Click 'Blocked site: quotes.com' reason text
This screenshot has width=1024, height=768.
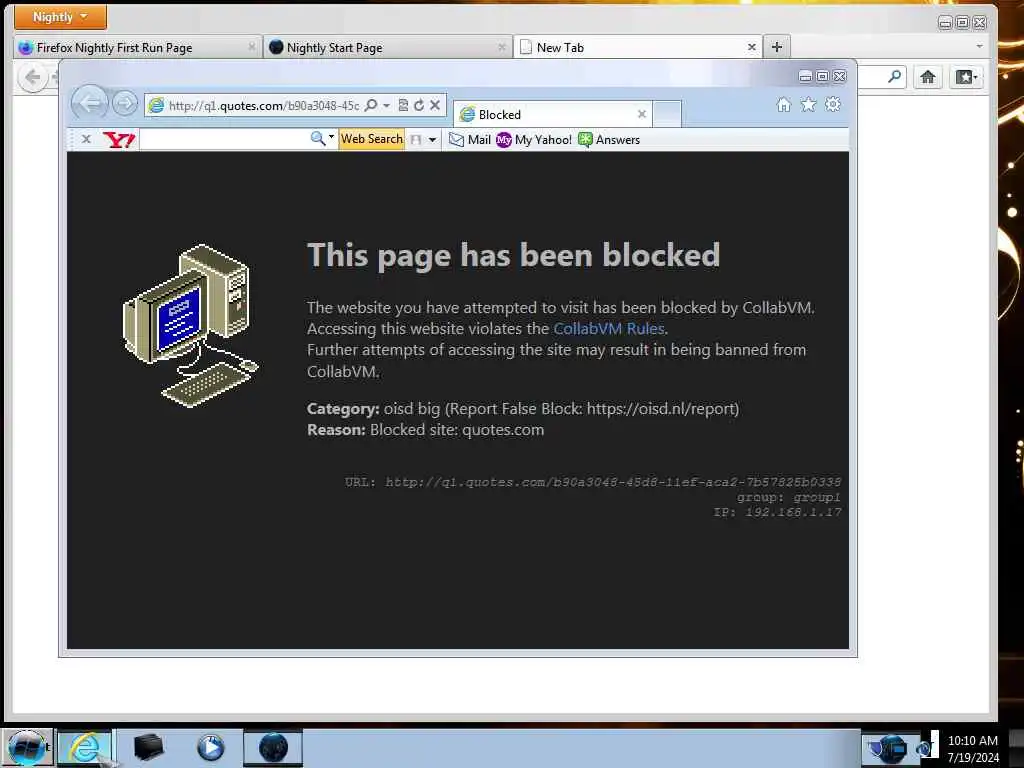coord(457,430)
